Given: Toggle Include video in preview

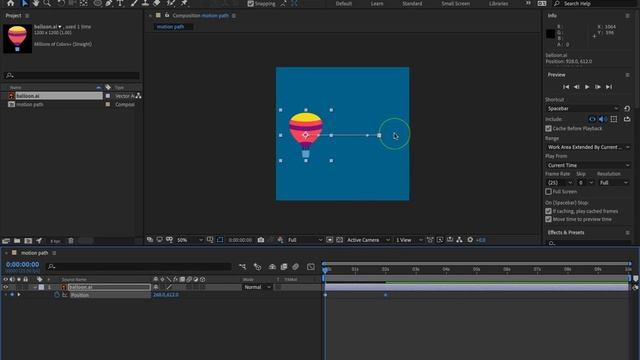Looking at the screenshot, I should [x=592, y=119].
